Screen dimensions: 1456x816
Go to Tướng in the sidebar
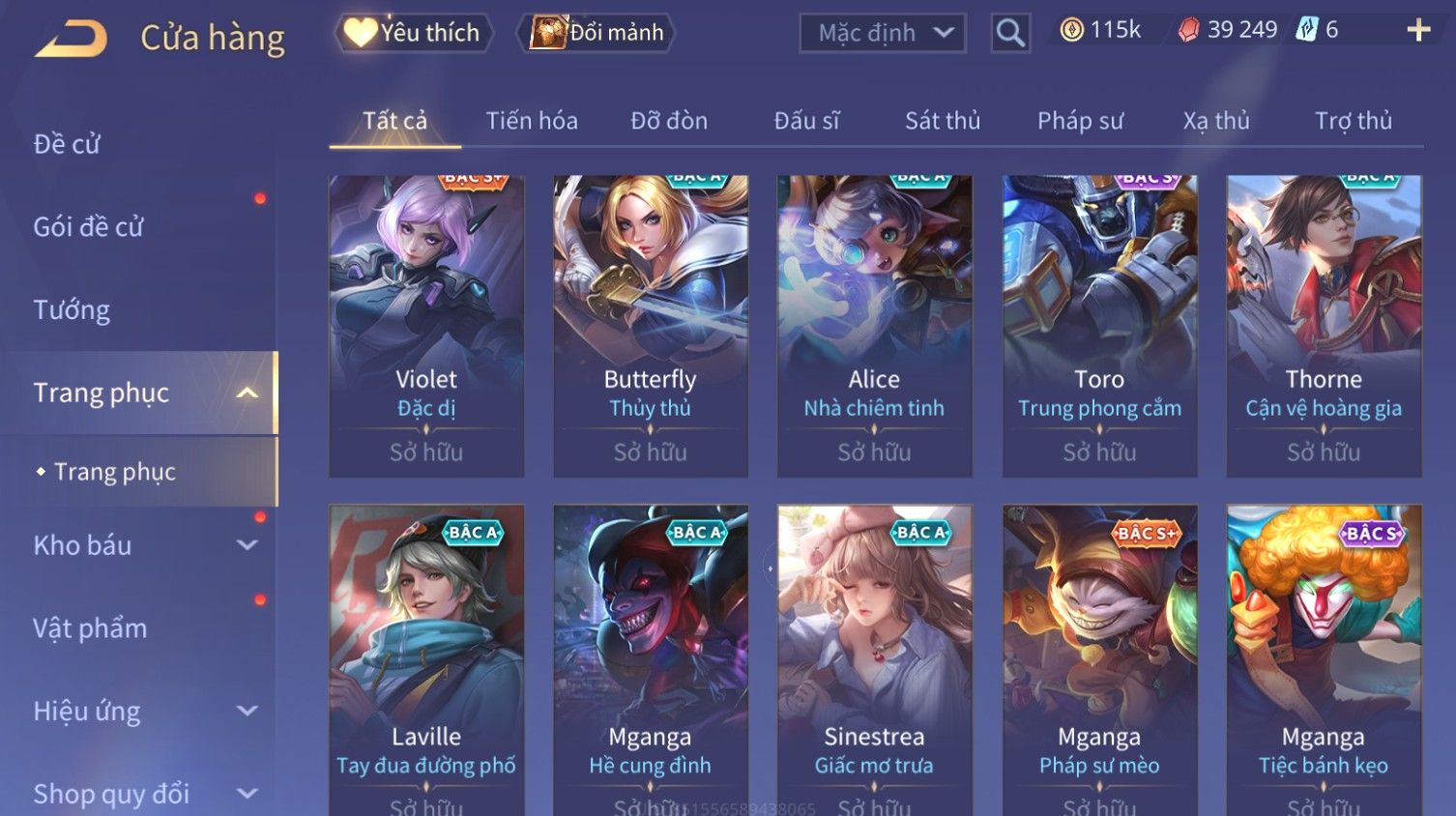[72, 310]
